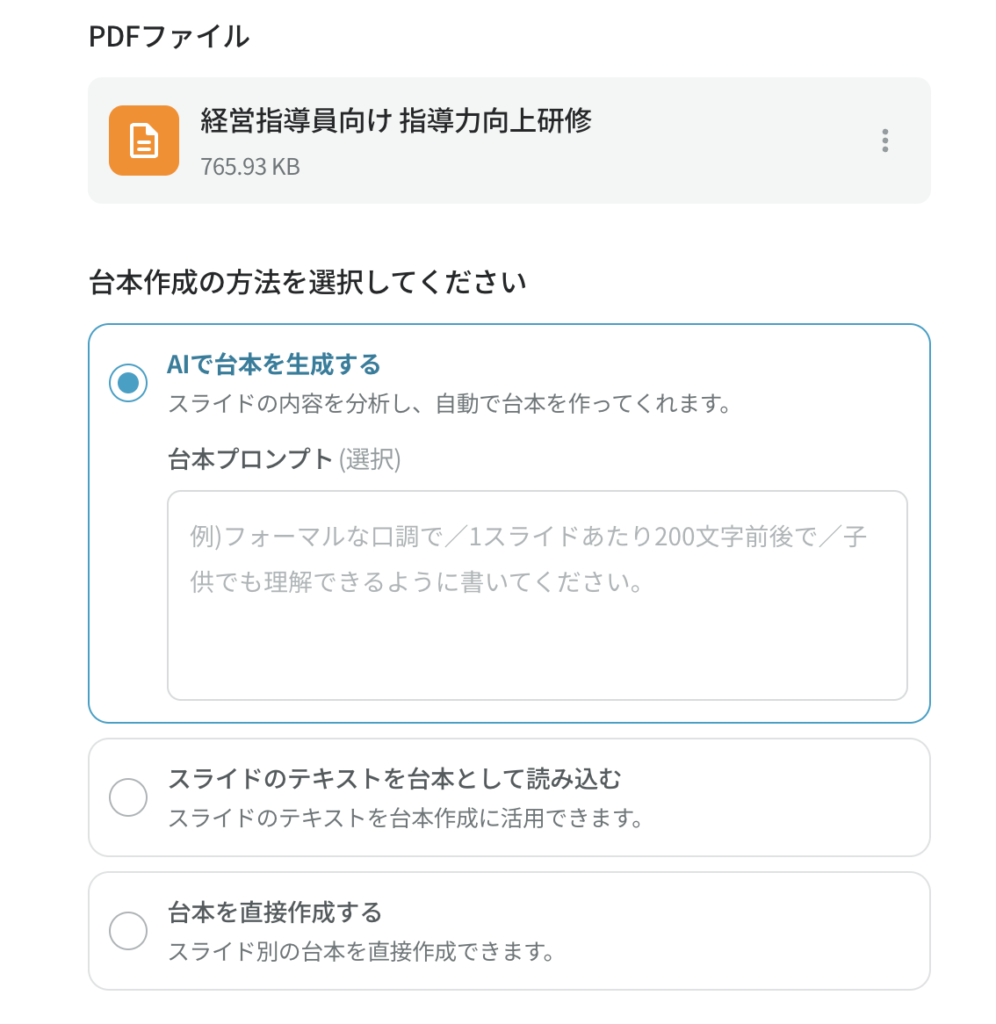This screenshot has width=996, height=1024.
Task: Click the orange PDF document icon
Action: pyautogui.click(x=144, y=141)
